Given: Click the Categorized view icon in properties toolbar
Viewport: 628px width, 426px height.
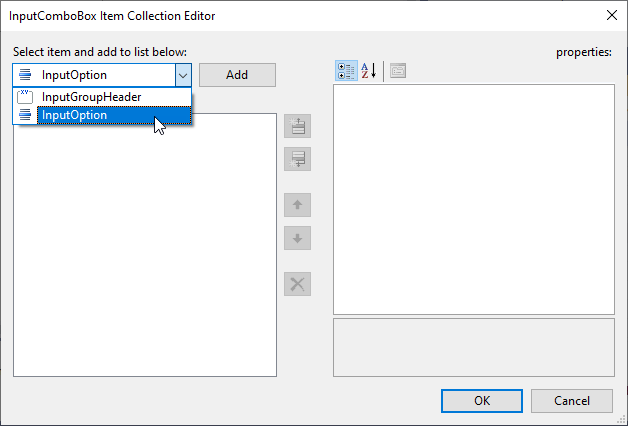Looking at the screenshot, I should [x=346, y=71].
